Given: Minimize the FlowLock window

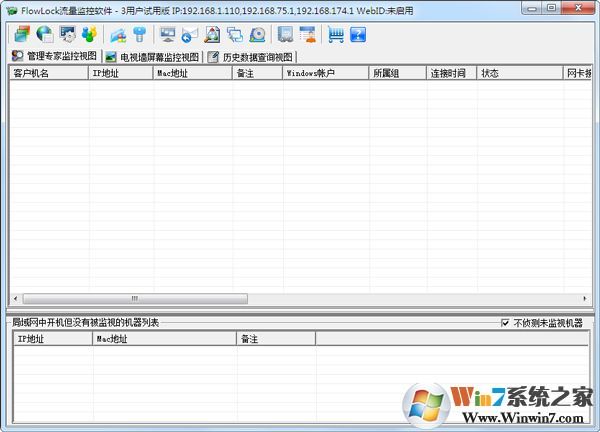Looking at the screenshot, I should tap(532, 8).
